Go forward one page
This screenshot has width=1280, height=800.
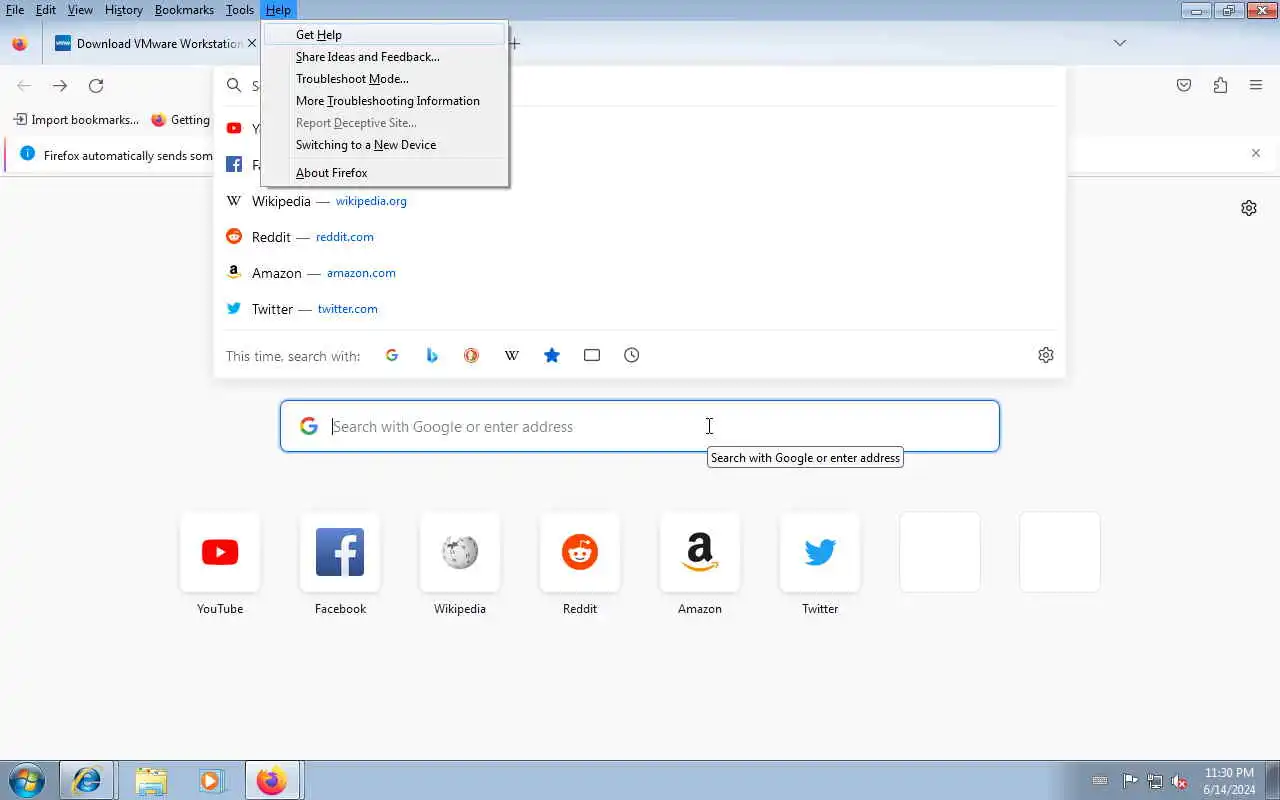tap(60, 86)
